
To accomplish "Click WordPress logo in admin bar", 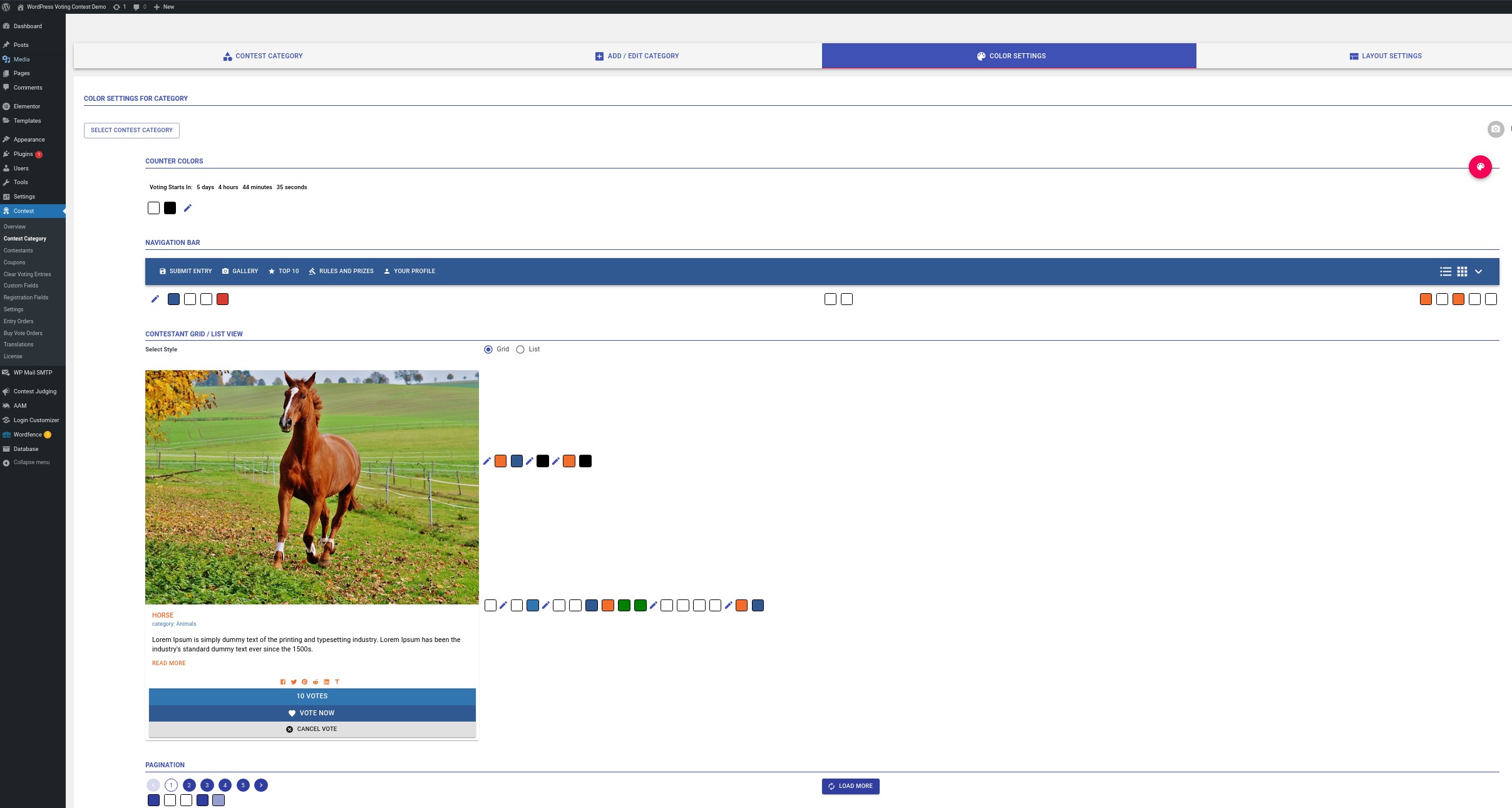I will pyautogui.click(x=6, y=7).
